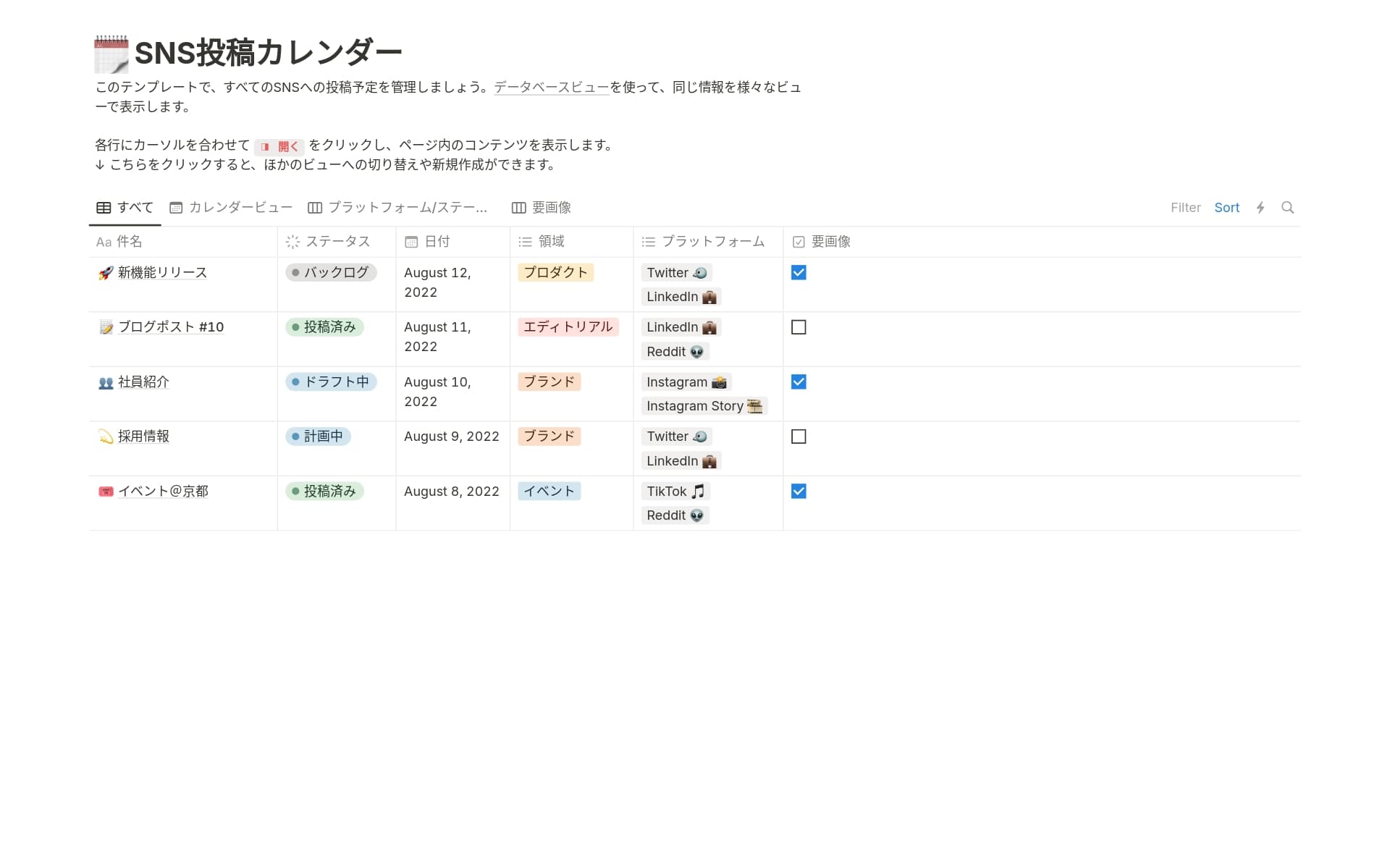The height and width of the screenshot is (868, 1390).
Task: Switch to the 要画像 view tab
Action: tap(550, 207)
